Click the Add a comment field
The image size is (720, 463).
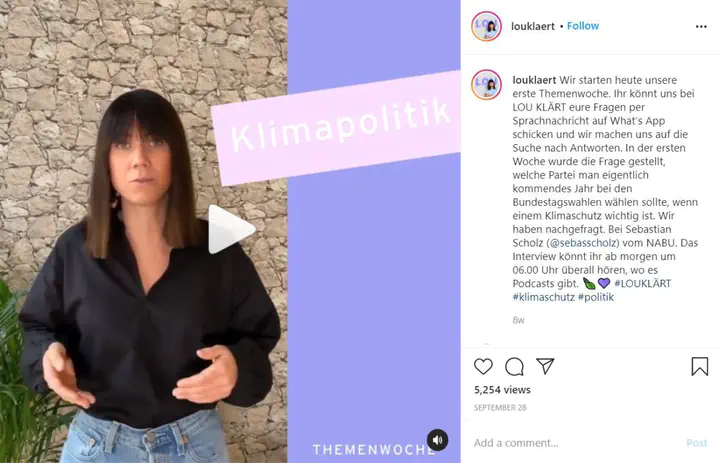point(576,443)
